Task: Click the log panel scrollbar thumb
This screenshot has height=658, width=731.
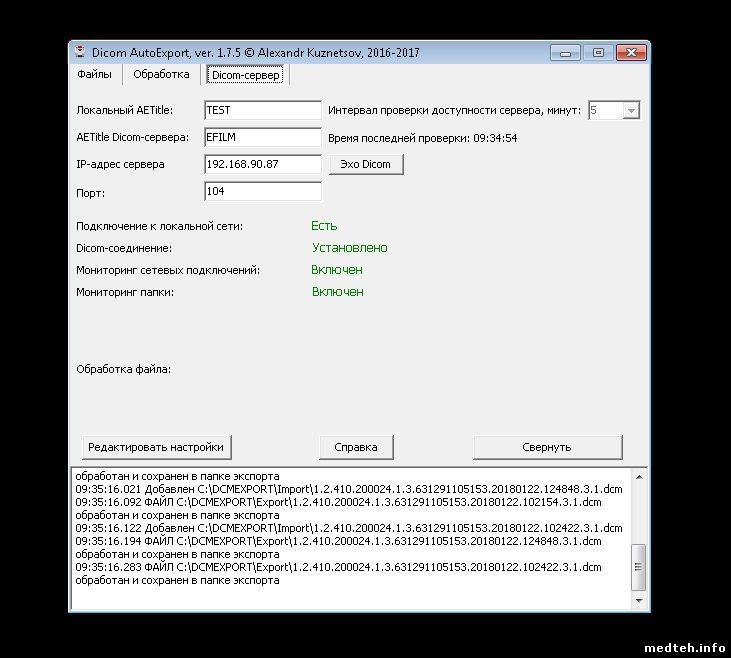Action: coord(640,568)
